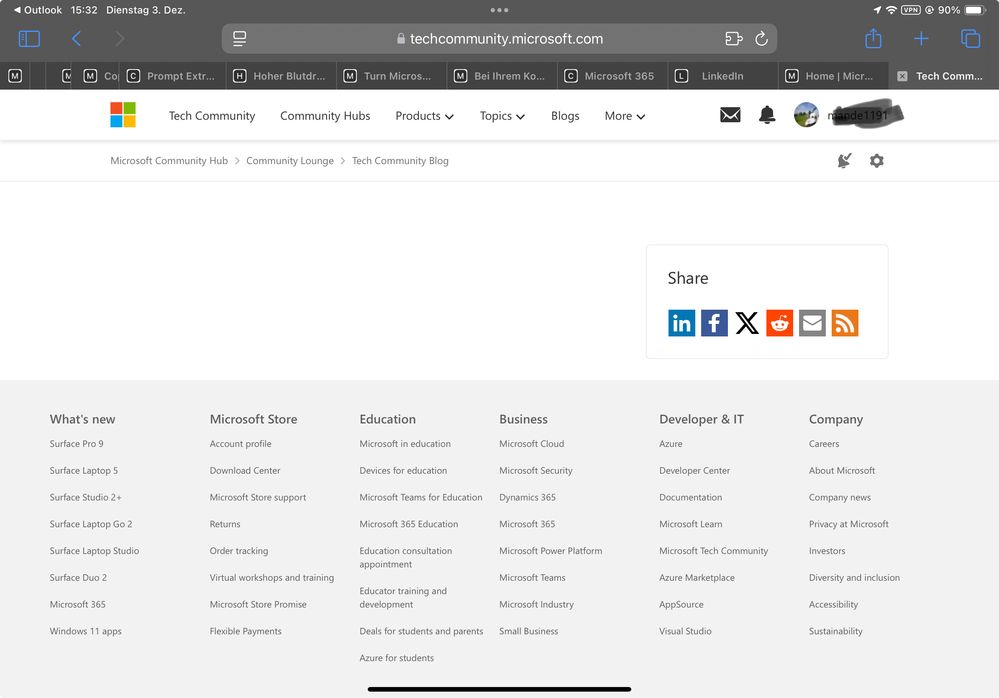Click the Microsoft logo

(123, 115)
